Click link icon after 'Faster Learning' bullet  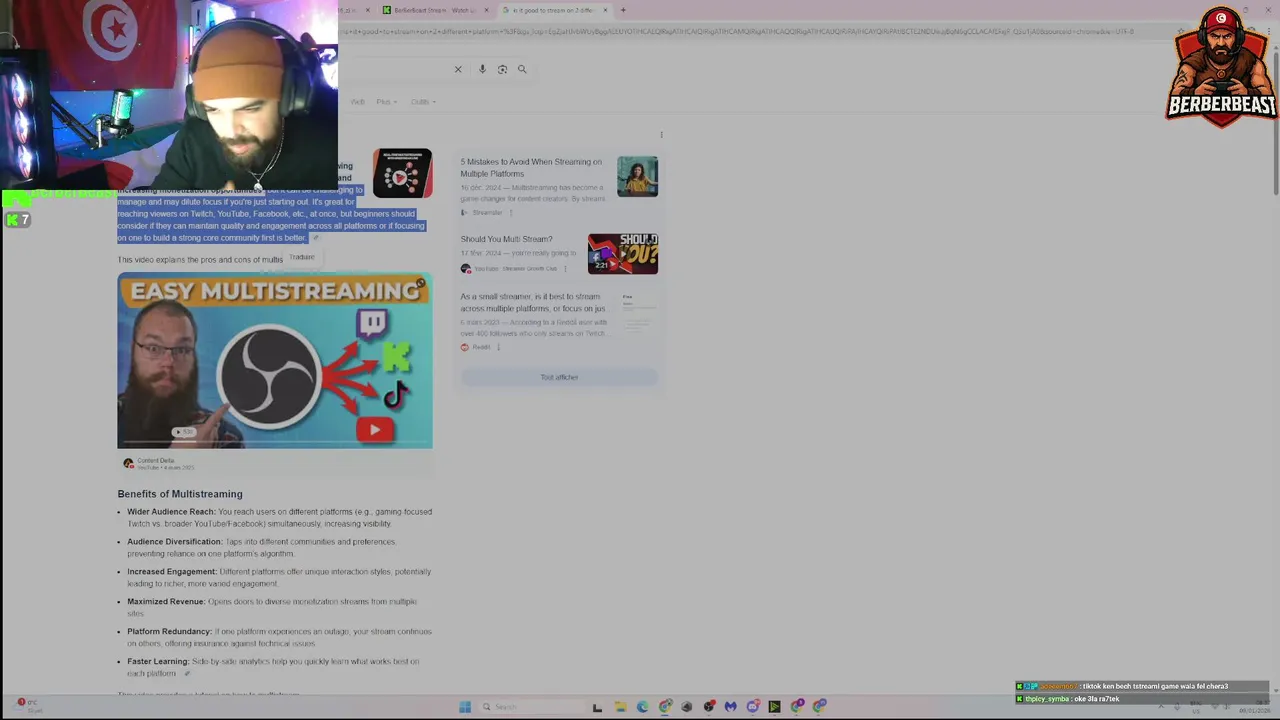[186, 674]
